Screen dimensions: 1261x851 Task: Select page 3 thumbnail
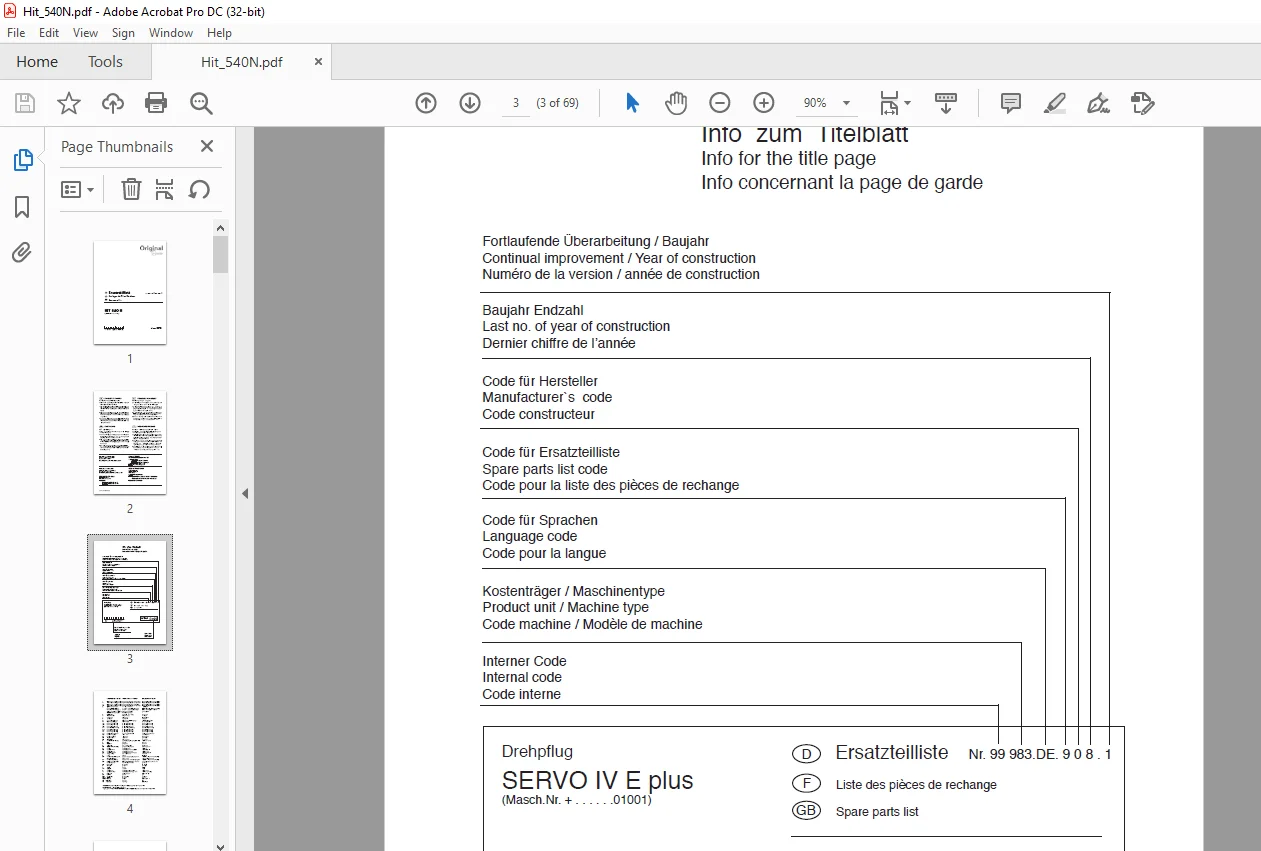[130, 592]
